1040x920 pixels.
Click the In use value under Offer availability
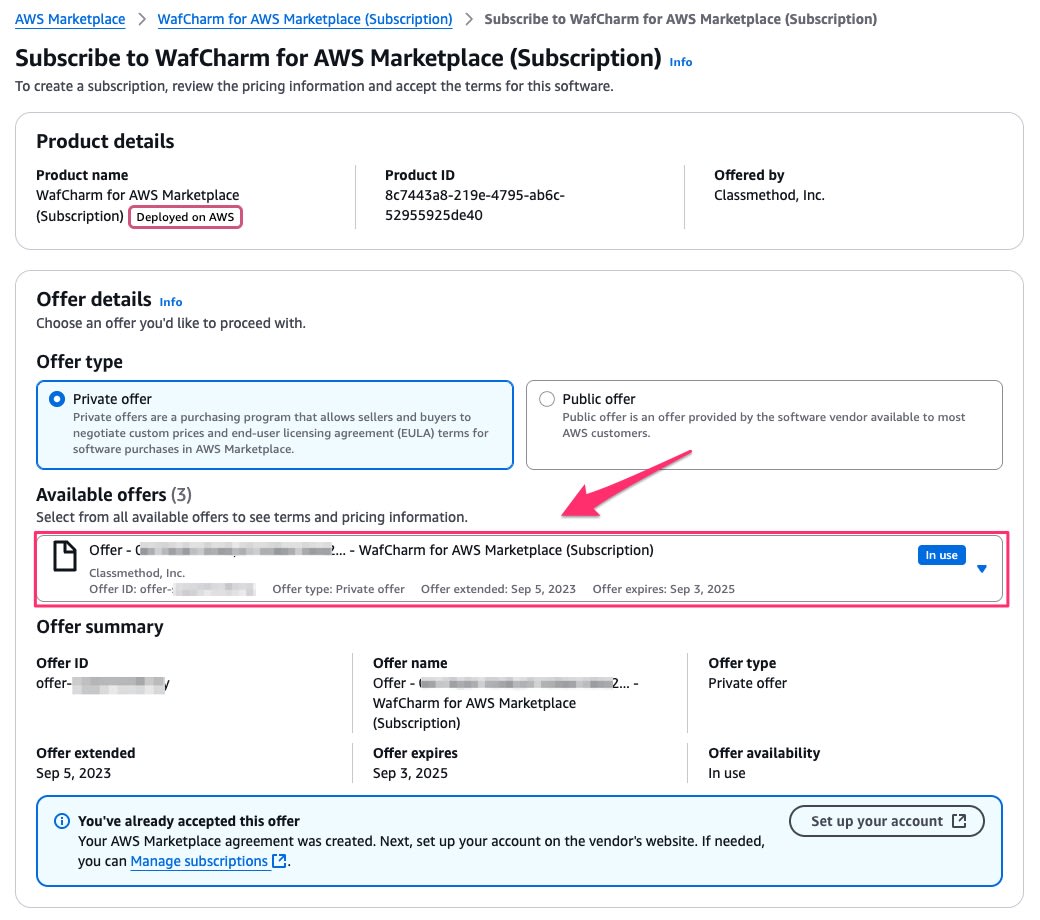coord(727,773)
